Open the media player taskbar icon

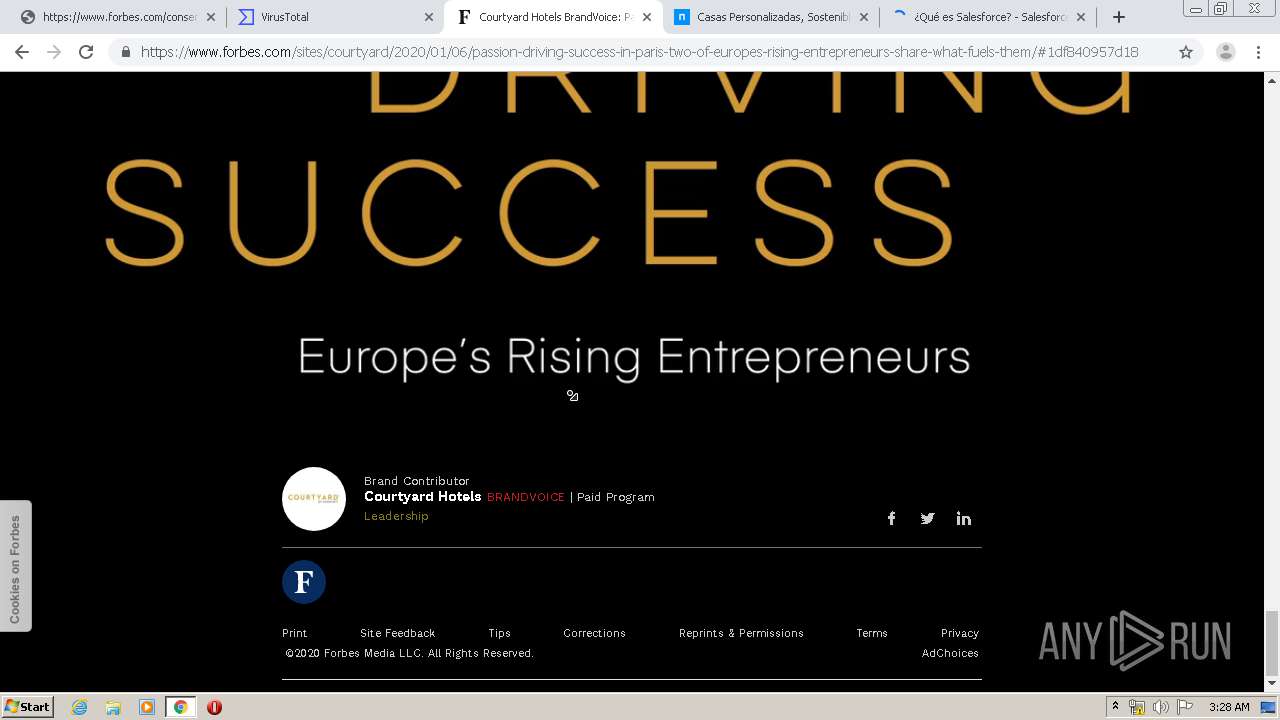tap(147, 707)
